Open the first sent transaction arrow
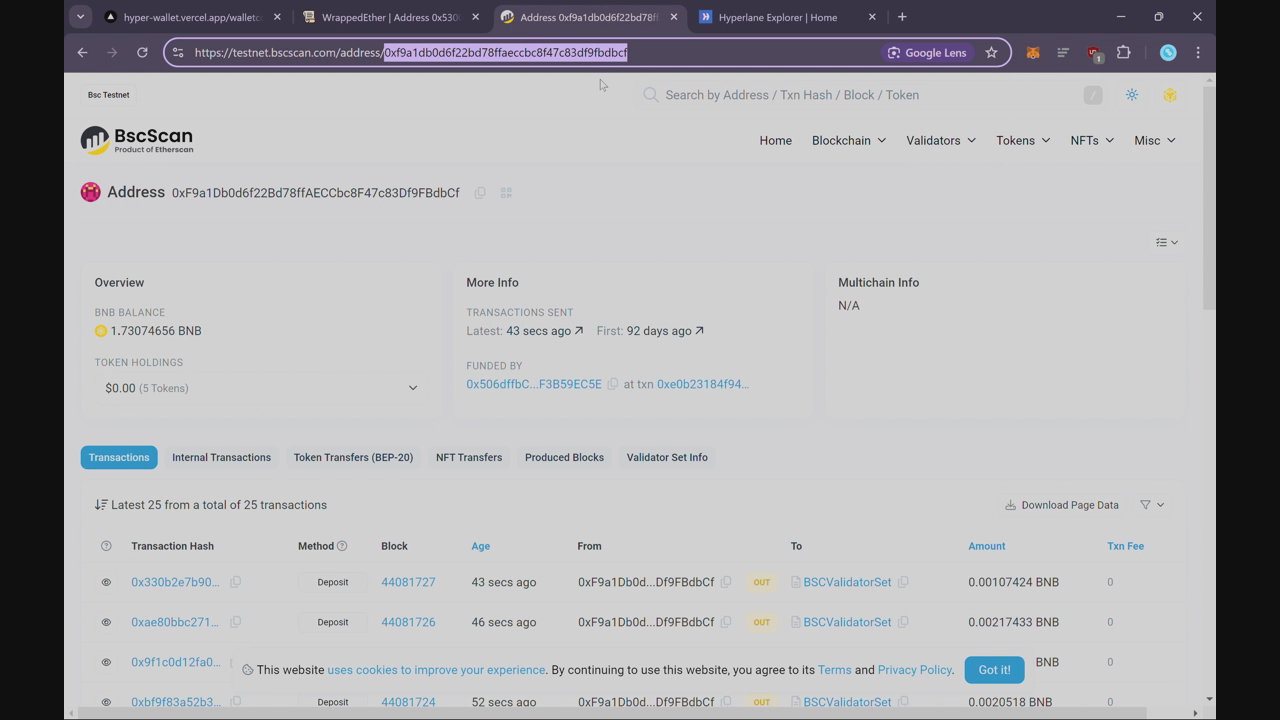This screenshot has width=1280, height=720. [x=699, y=331]
